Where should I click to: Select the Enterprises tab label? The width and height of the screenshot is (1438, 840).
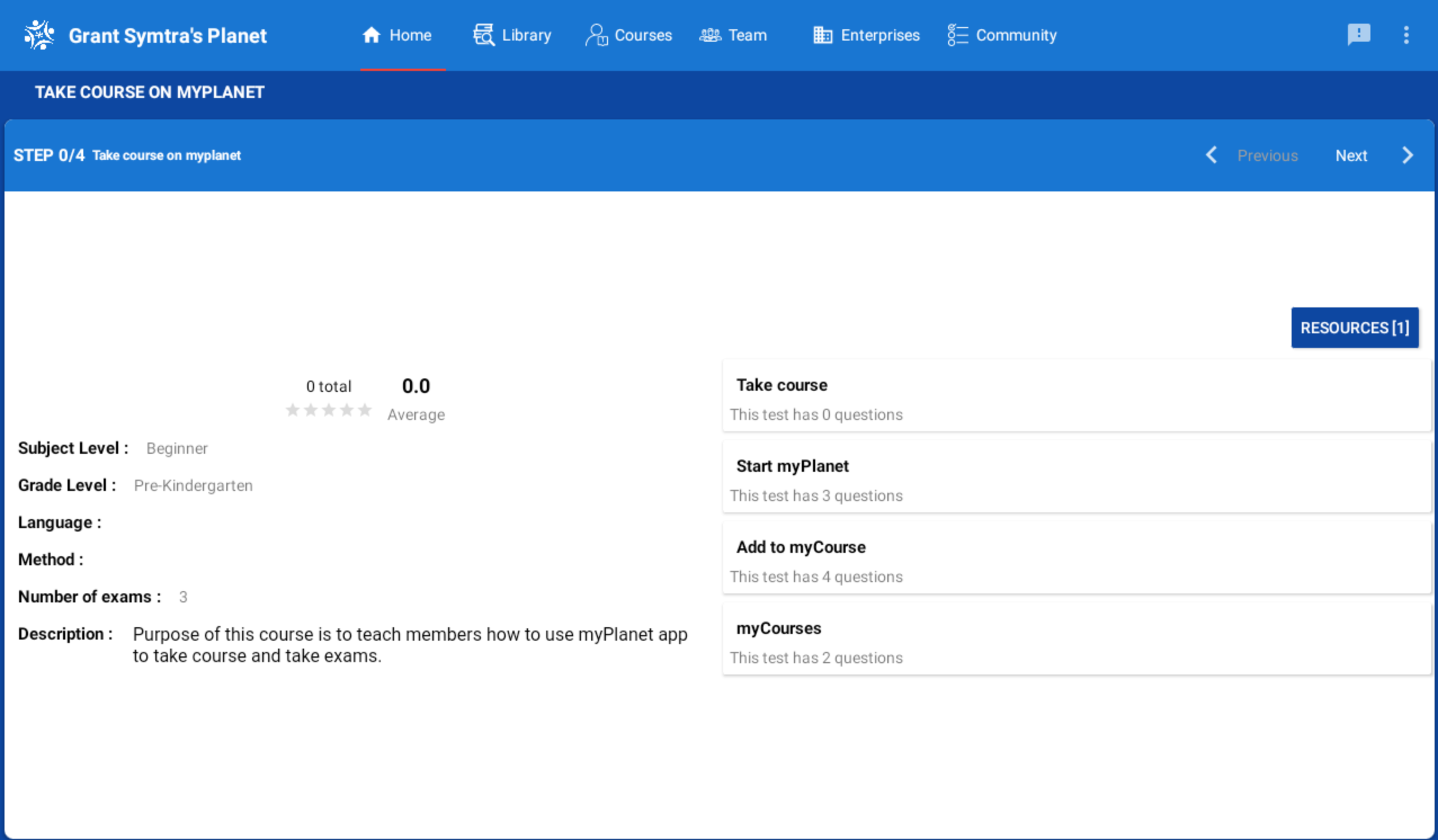click(880, 35)
